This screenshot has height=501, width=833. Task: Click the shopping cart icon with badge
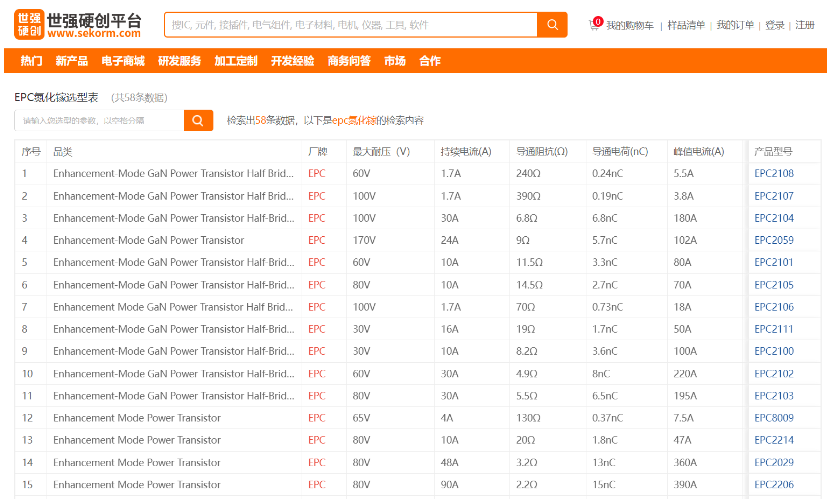(x=595, y=24)
